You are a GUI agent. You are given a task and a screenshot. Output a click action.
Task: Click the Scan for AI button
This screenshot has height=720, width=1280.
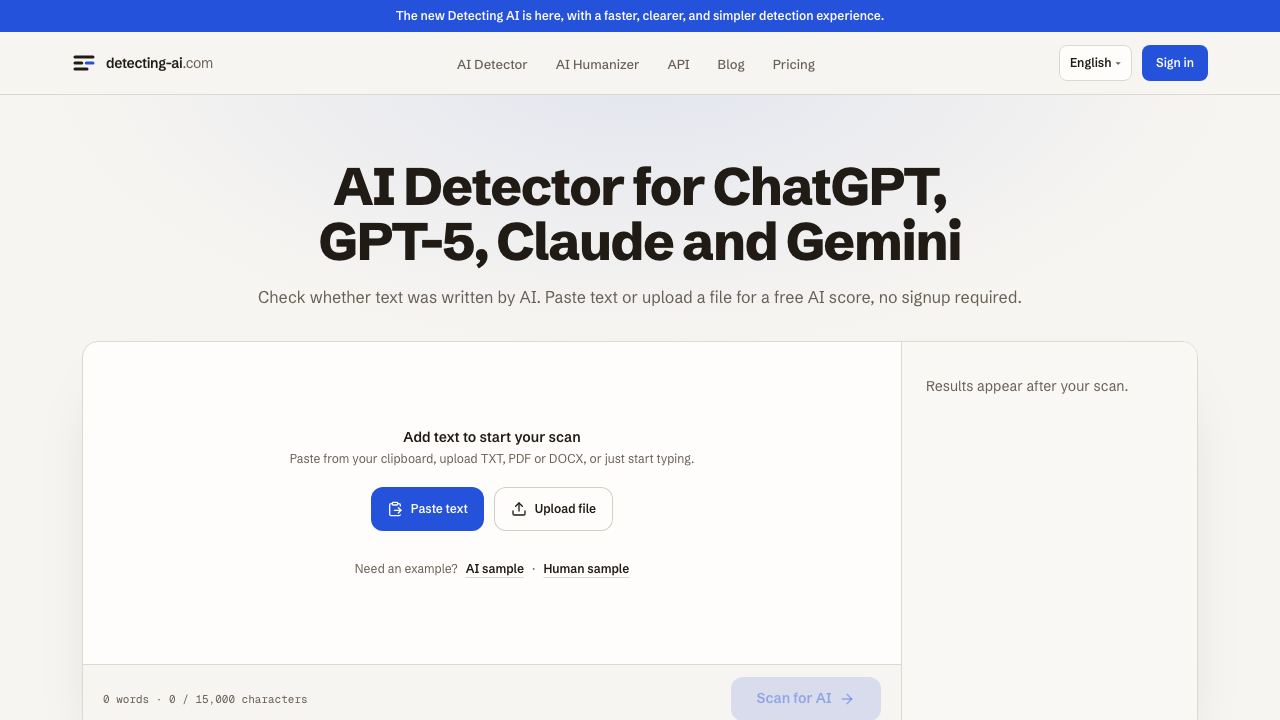[806, 699]
